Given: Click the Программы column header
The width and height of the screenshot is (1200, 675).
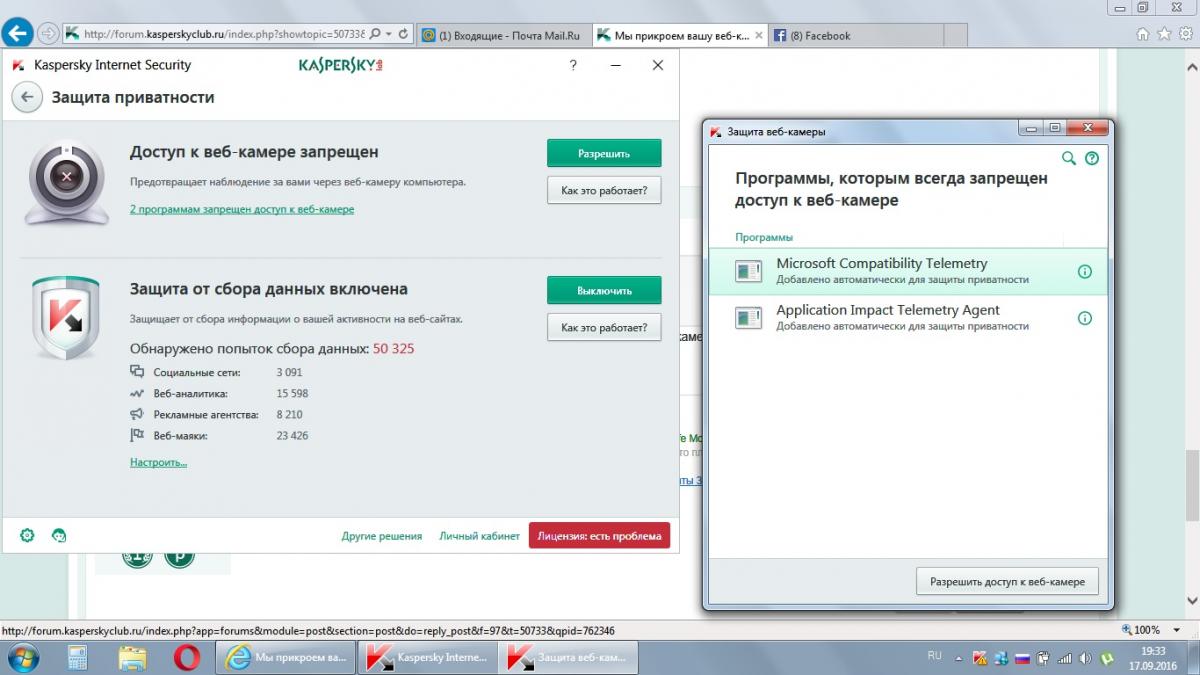Looking at the screenshot, I should coord(764,237).
